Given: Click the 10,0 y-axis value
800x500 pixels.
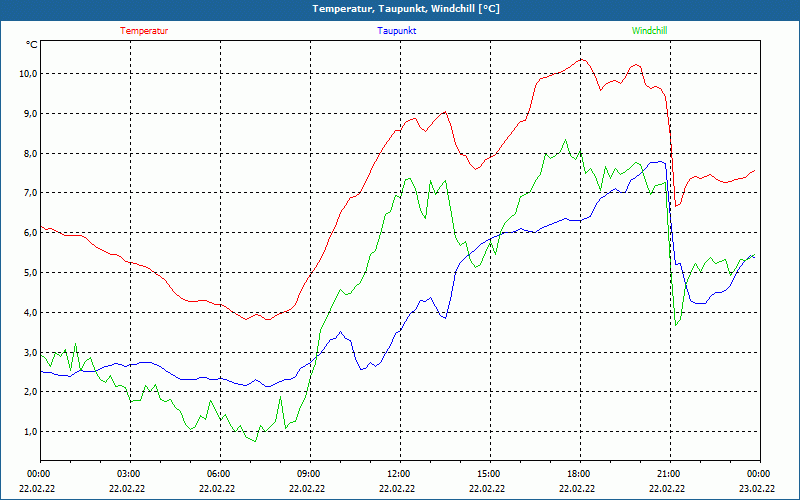Looking at the screenshot, I should coord(27,73).
